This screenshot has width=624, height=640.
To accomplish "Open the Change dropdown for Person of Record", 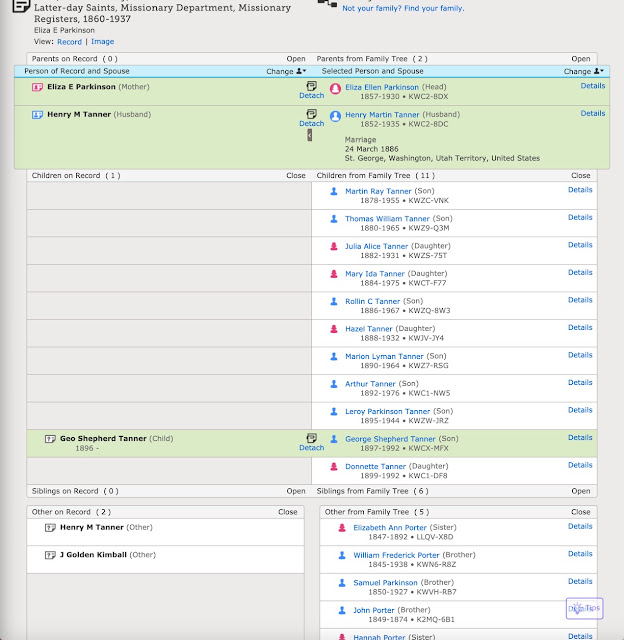I will tap(286, 71).
